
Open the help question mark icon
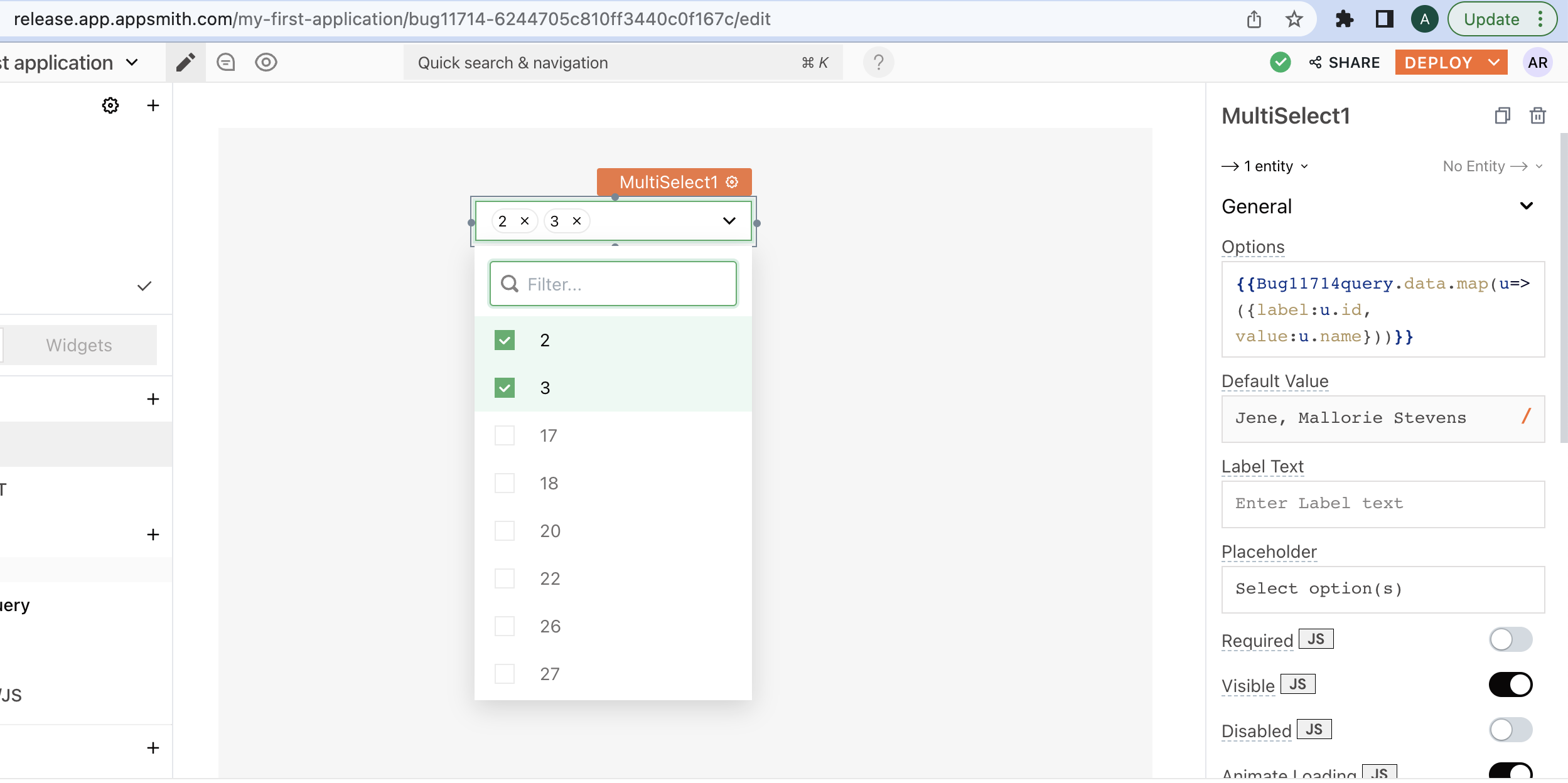[x=878, y=62]
